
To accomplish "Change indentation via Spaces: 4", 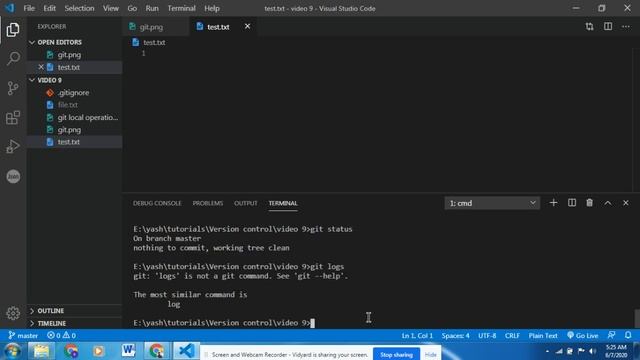I will 455,336.
